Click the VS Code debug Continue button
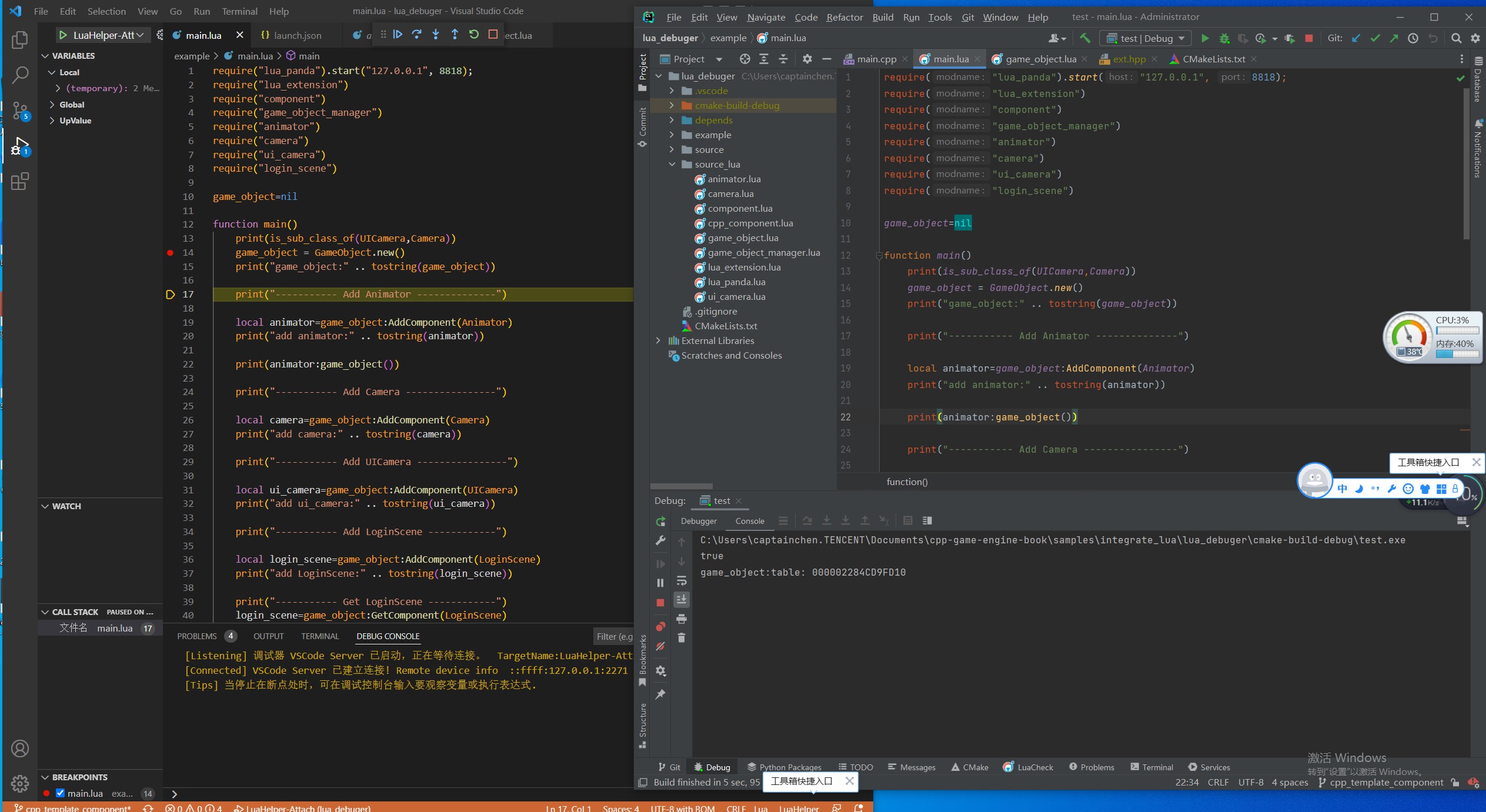This screenshot has width=1486, height=812. point(398,35)
